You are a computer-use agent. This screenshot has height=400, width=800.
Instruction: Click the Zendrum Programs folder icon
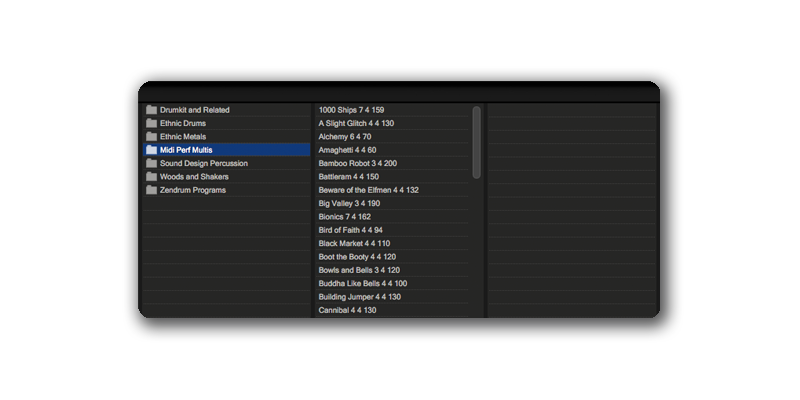pos(152,190)
